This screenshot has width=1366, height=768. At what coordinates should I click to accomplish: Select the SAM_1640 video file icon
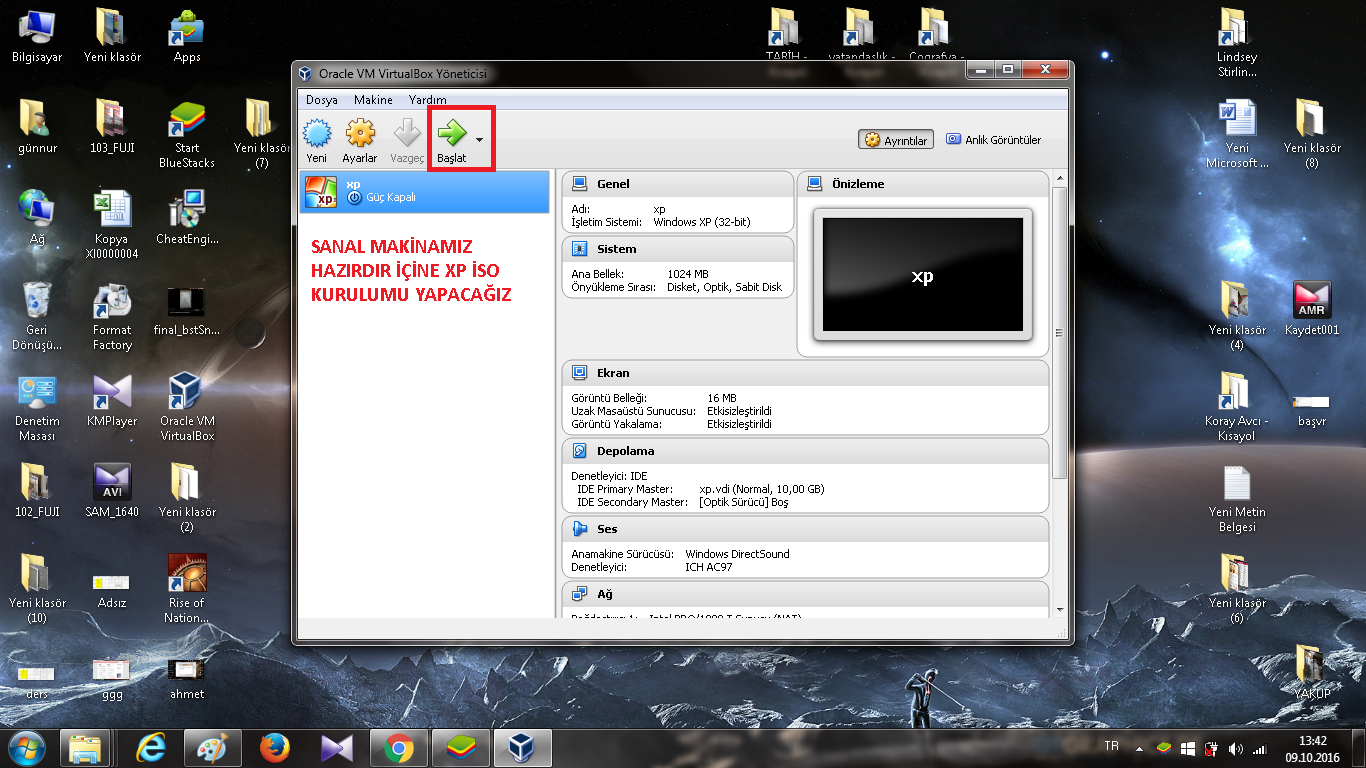pos(112,491)
